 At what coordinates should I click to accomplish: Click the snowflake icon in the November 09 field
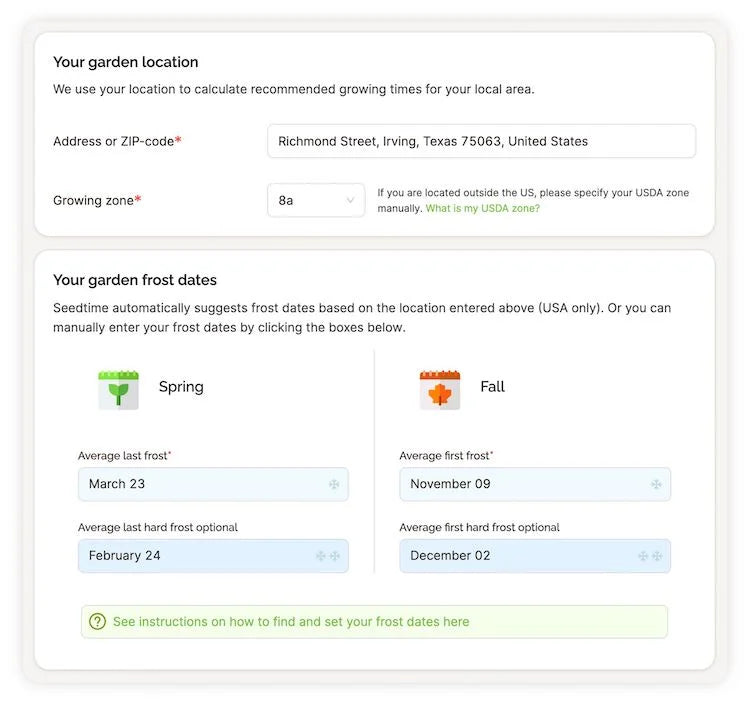coord(656,484)
